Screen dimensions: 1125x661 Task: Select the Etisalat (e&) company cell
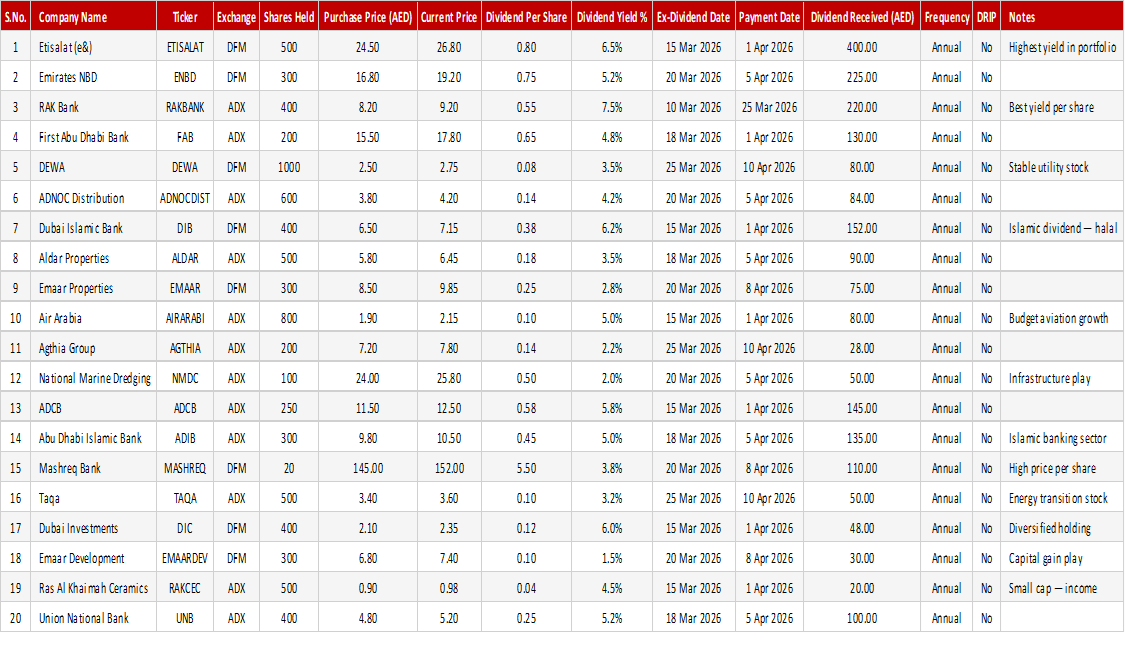click(x=93, y=47)
